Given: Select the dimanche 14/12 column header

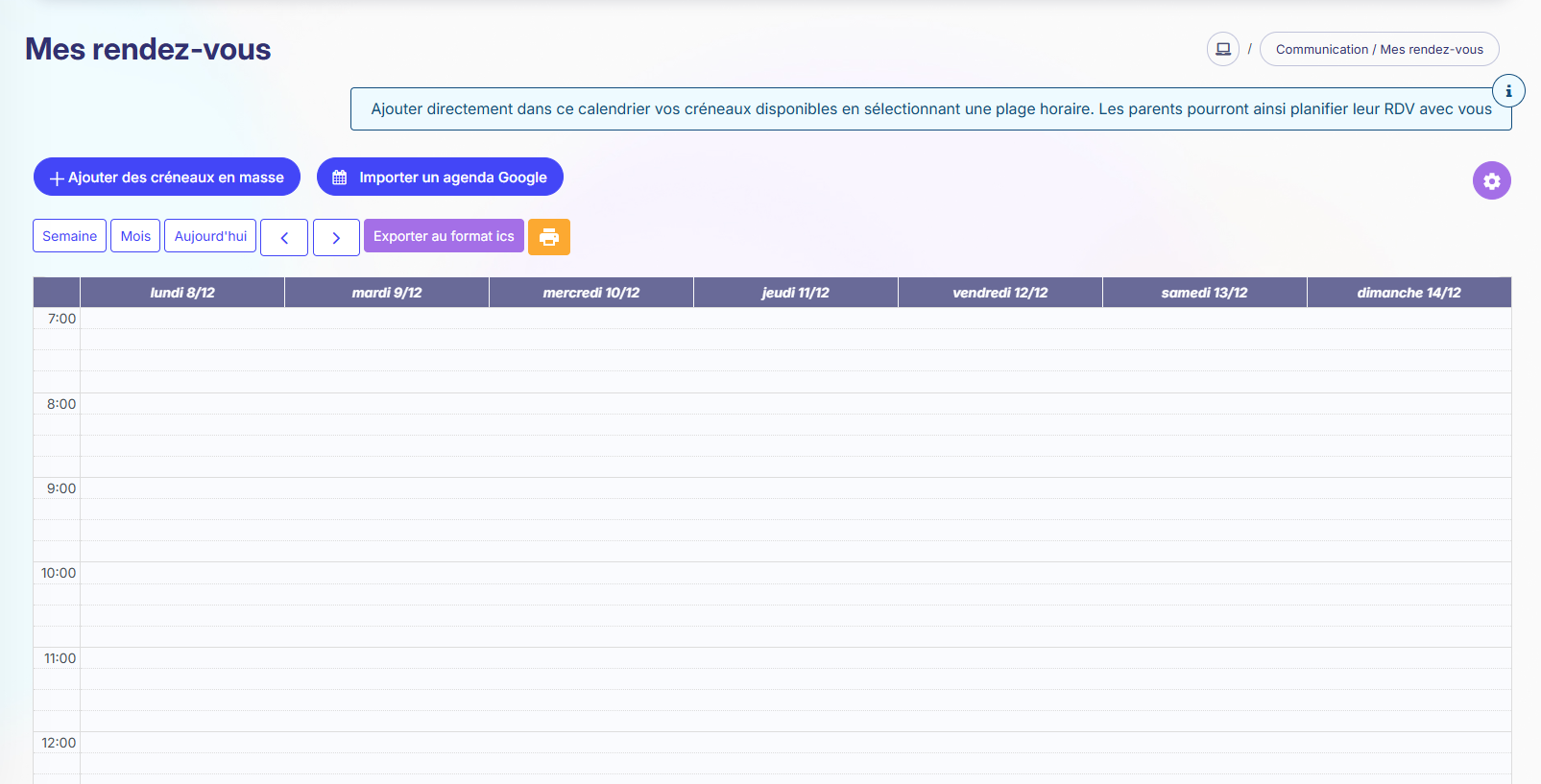Looking at the screenshot, I should pos(1409,293).
